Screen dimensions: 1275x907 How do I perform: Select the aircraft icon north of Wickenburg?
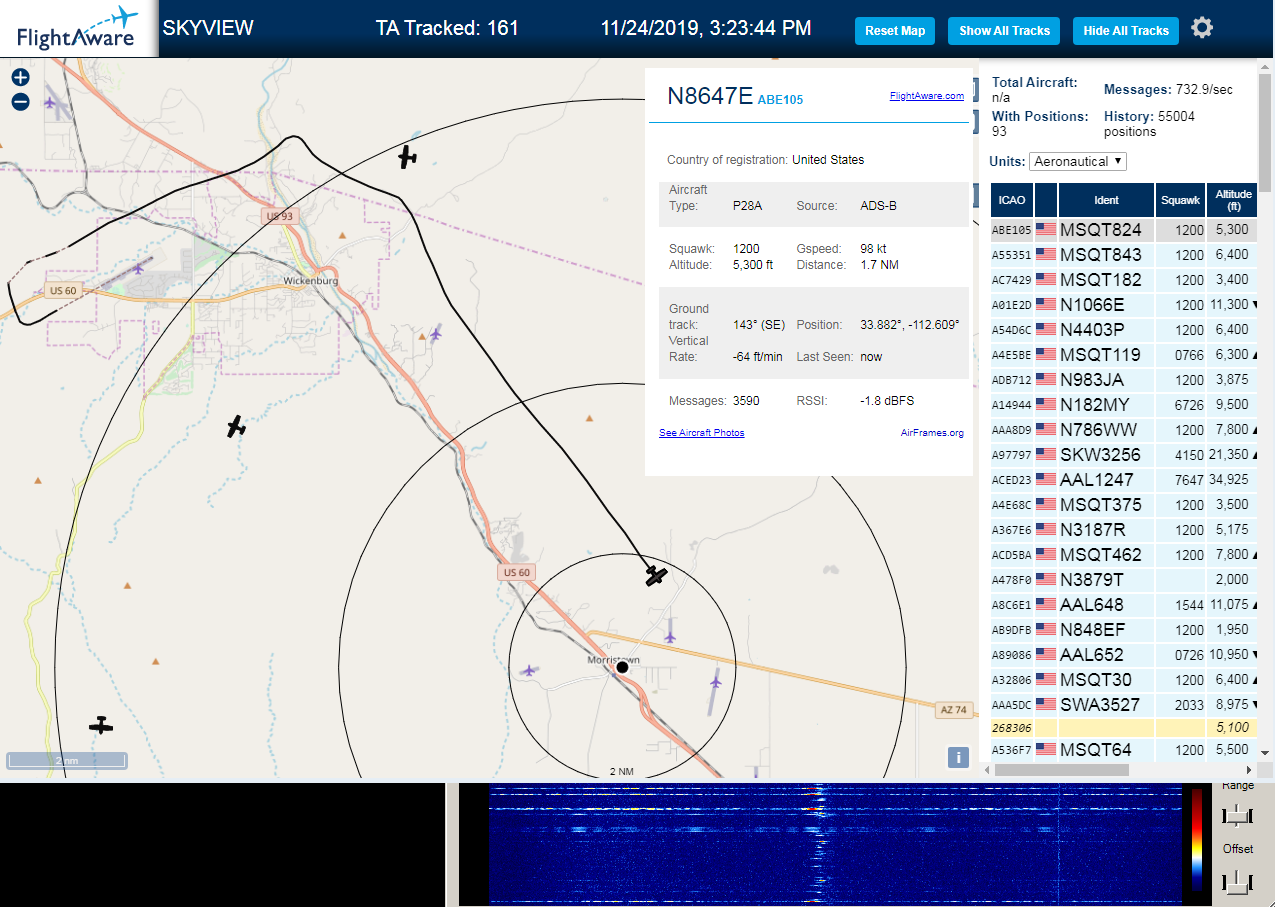point(407,156)
